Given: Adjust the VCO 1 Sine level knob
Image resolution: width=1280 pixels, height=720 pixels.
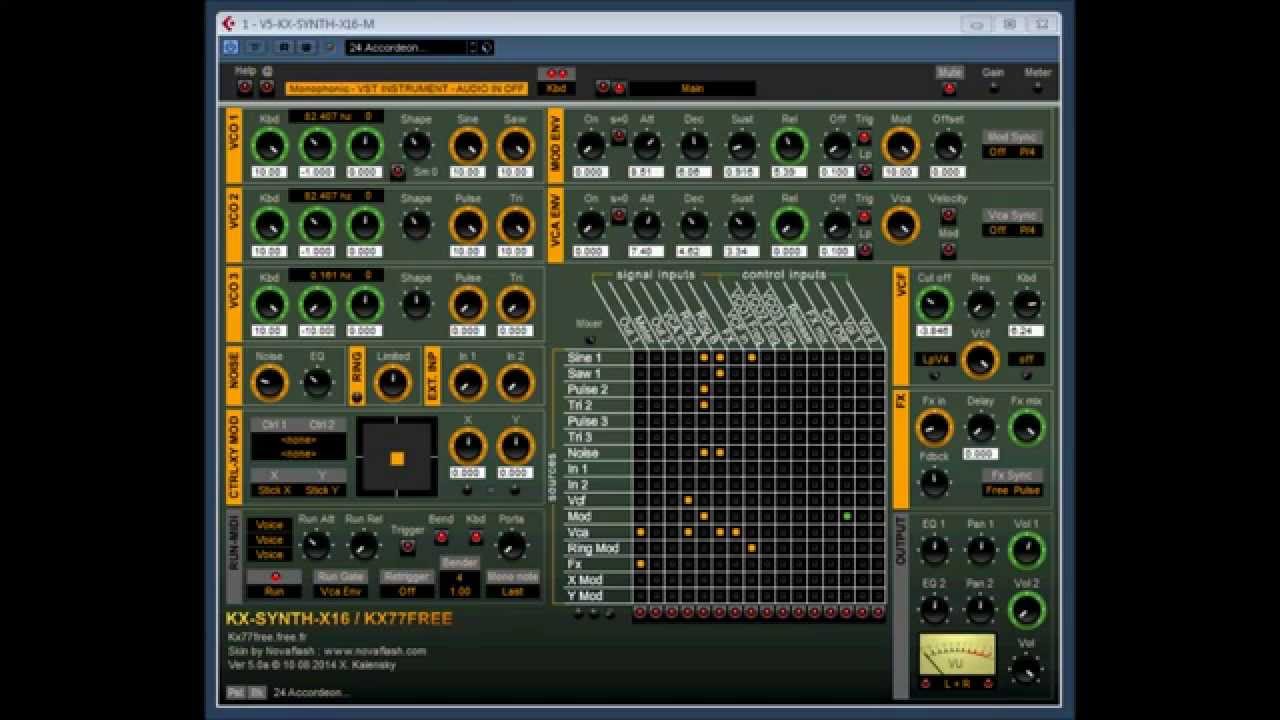Looking at the screenshot, I should pyautogui.click(x=468, y=146).
